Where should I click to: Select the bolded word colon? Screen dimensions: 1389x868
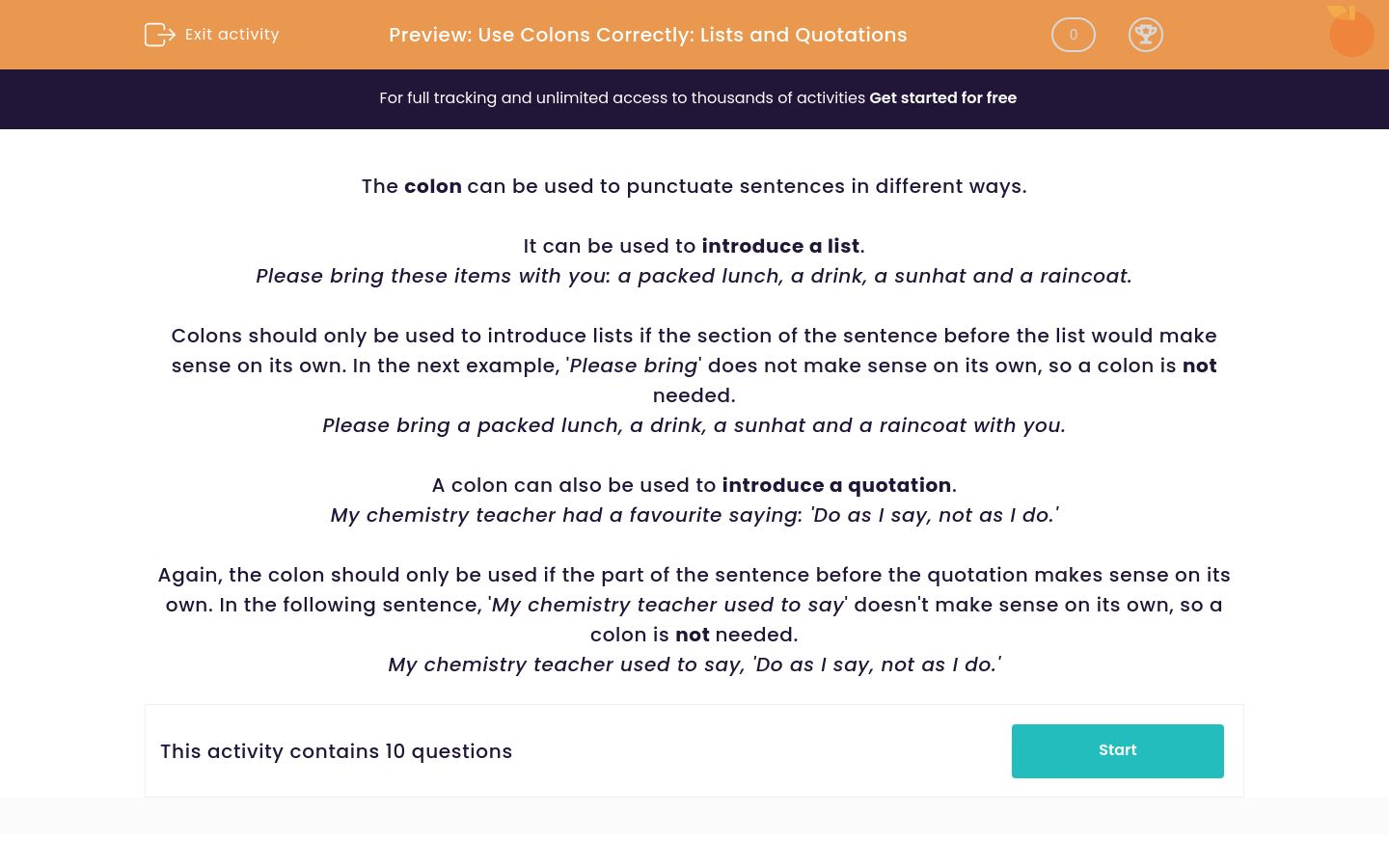[433, 186]
